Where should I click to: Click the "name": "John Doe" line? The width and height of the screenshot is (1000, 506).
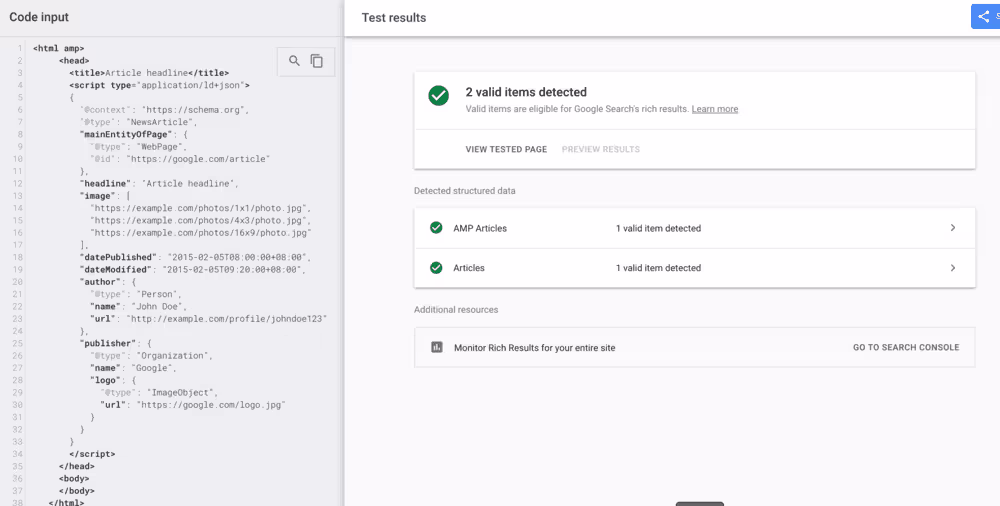pyautogui.click(x=136, y=307)
